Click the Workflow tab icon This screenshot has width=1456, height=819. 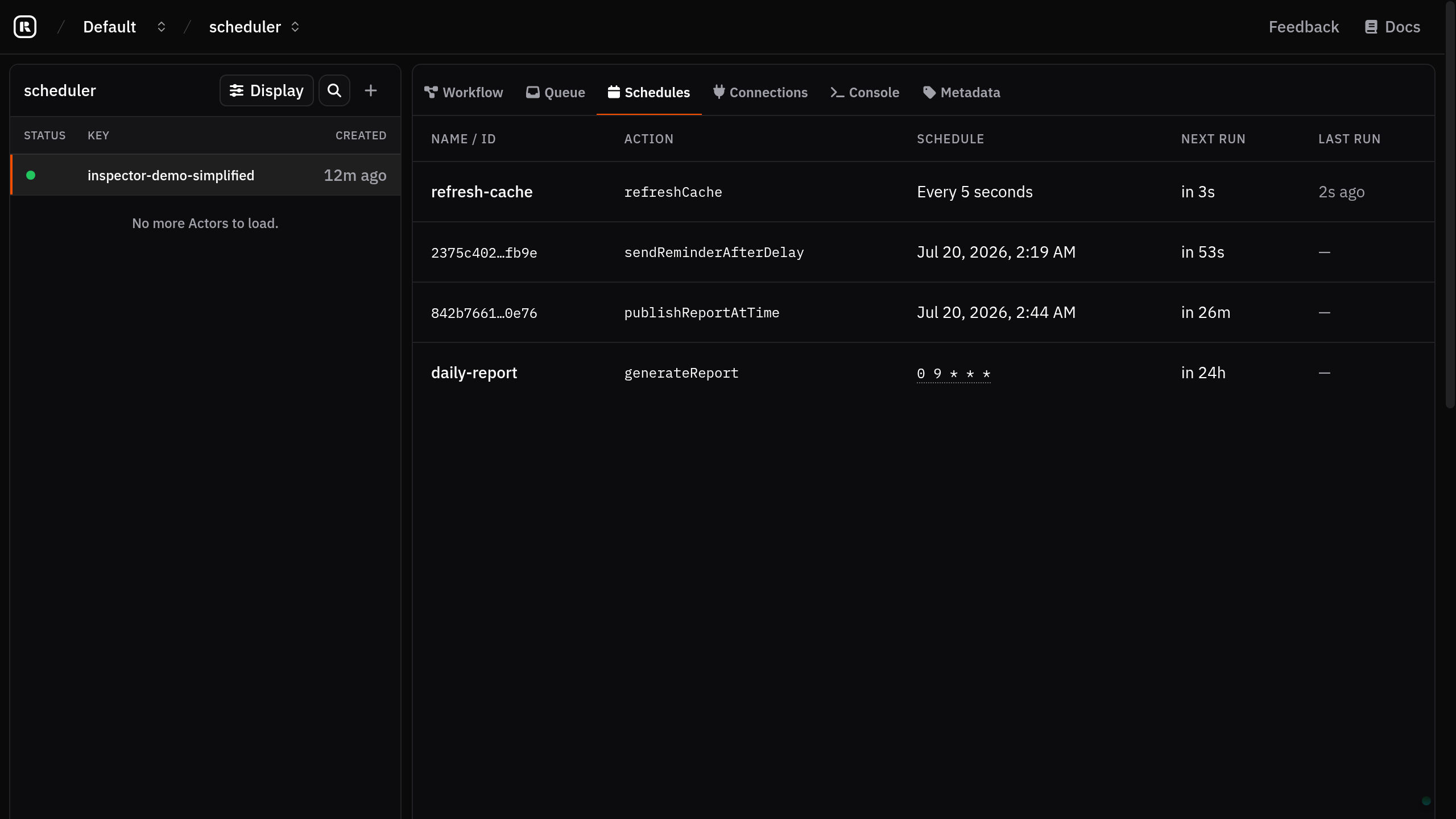(x=431, y=92)
